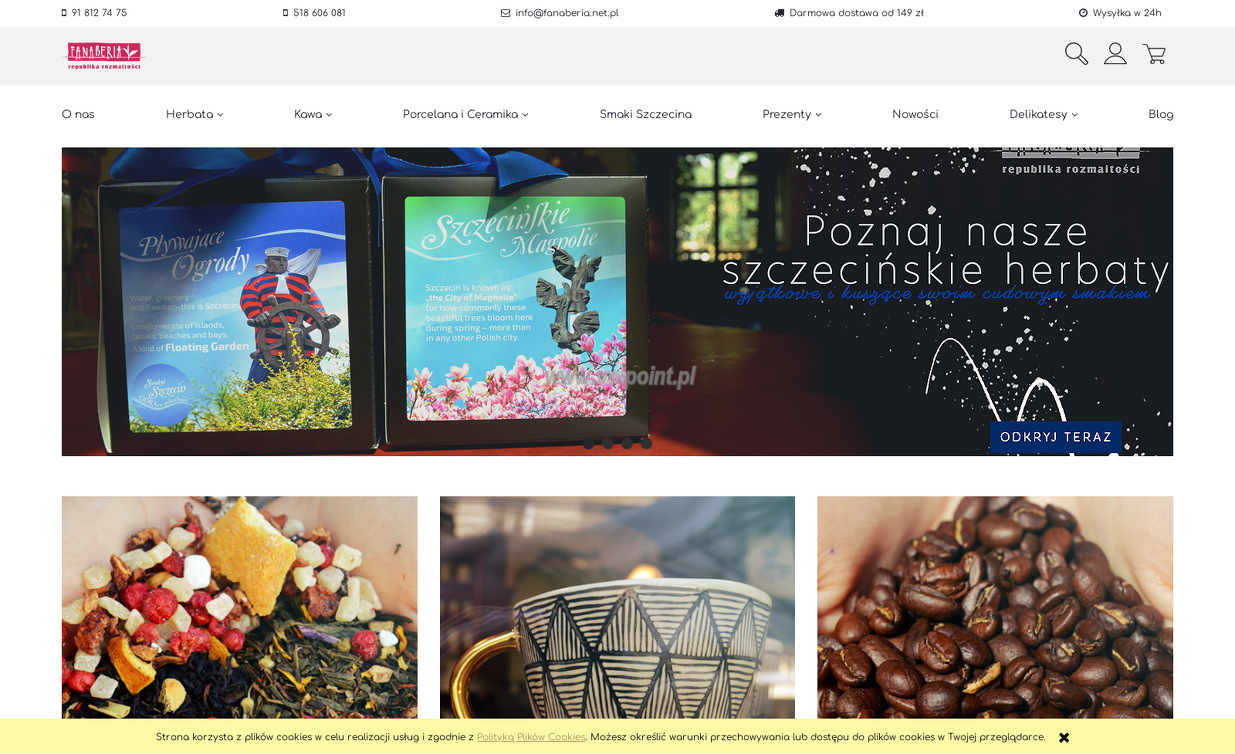1235x754 pixels.
Task: Click the Fanaberia logo
Action: (x=104, y=55)
